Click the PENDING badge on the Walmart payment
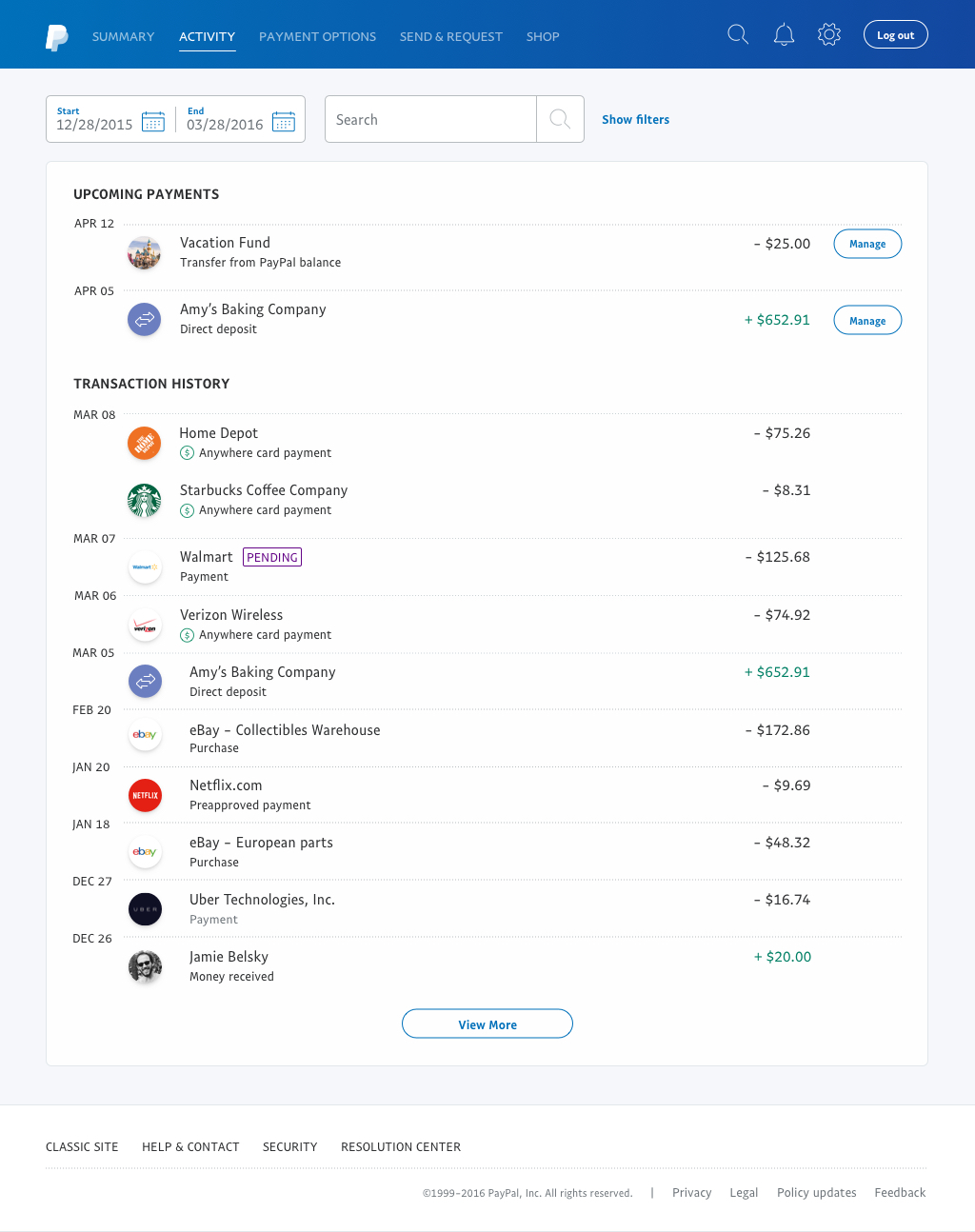 pyautogui.click(x=271, y=557)
